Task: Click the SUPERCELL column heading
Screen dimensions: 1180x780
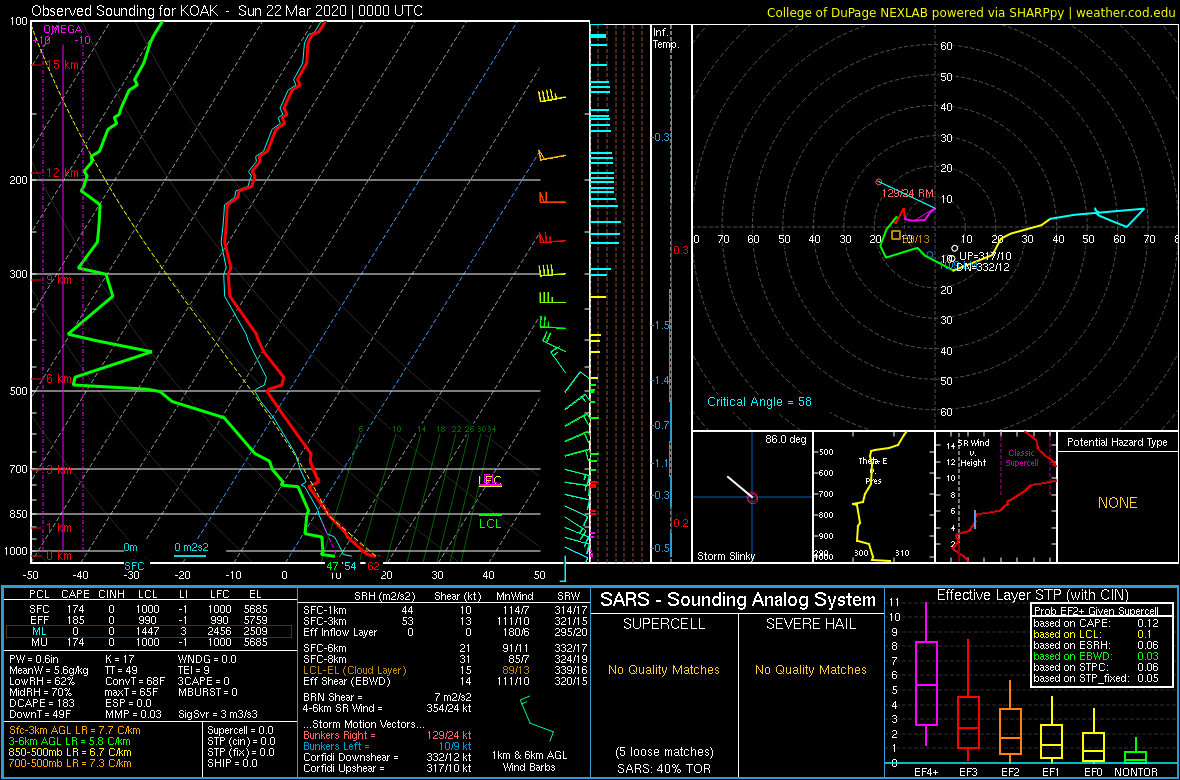Action: coord(664,623)
